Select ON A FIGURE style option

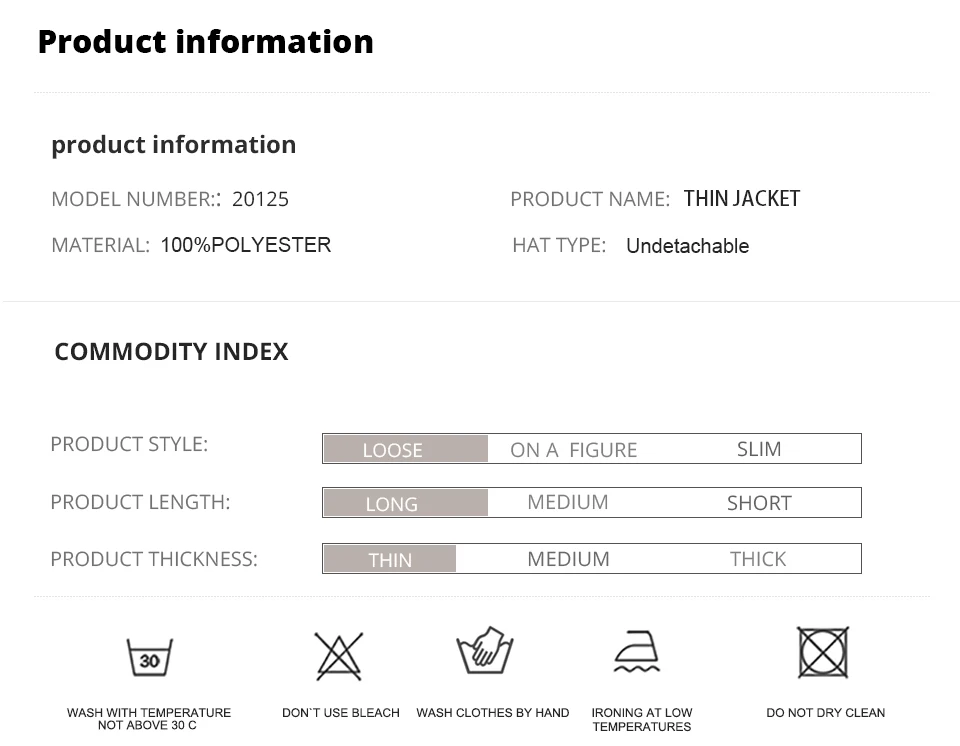coord(573,450)
